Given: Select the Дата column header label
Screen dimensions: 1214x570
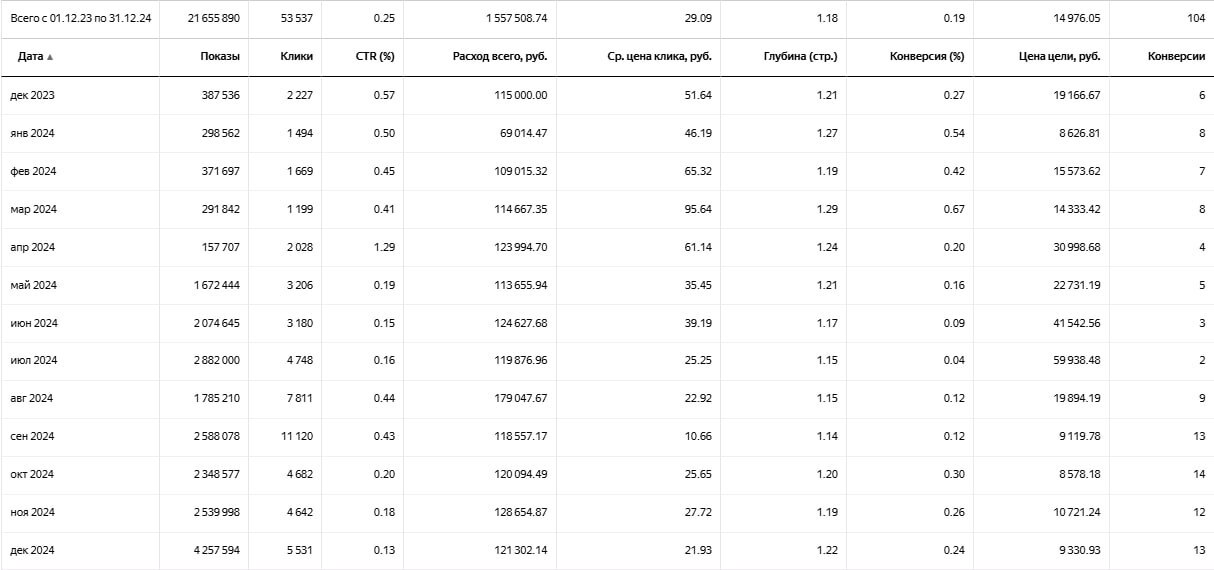Looking at the screenshot, I should [30, 57].
